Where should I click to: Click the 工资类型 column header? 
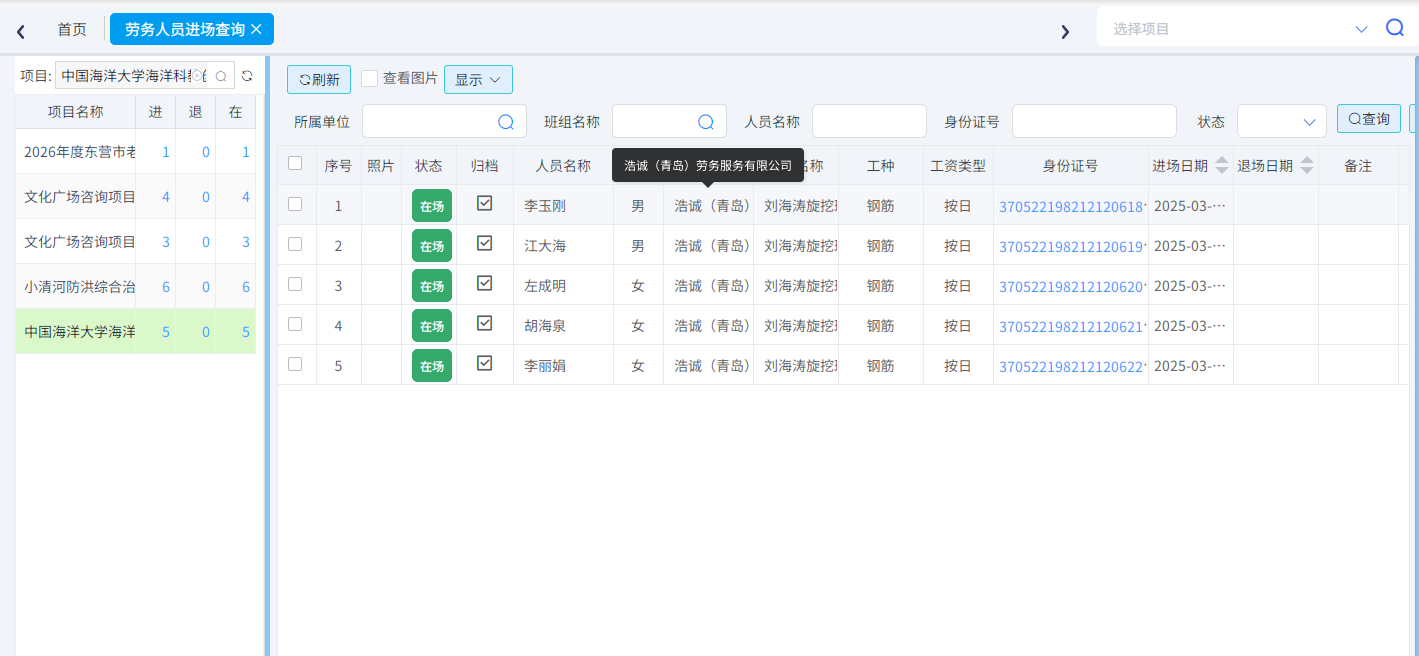(x=958, y=166)
